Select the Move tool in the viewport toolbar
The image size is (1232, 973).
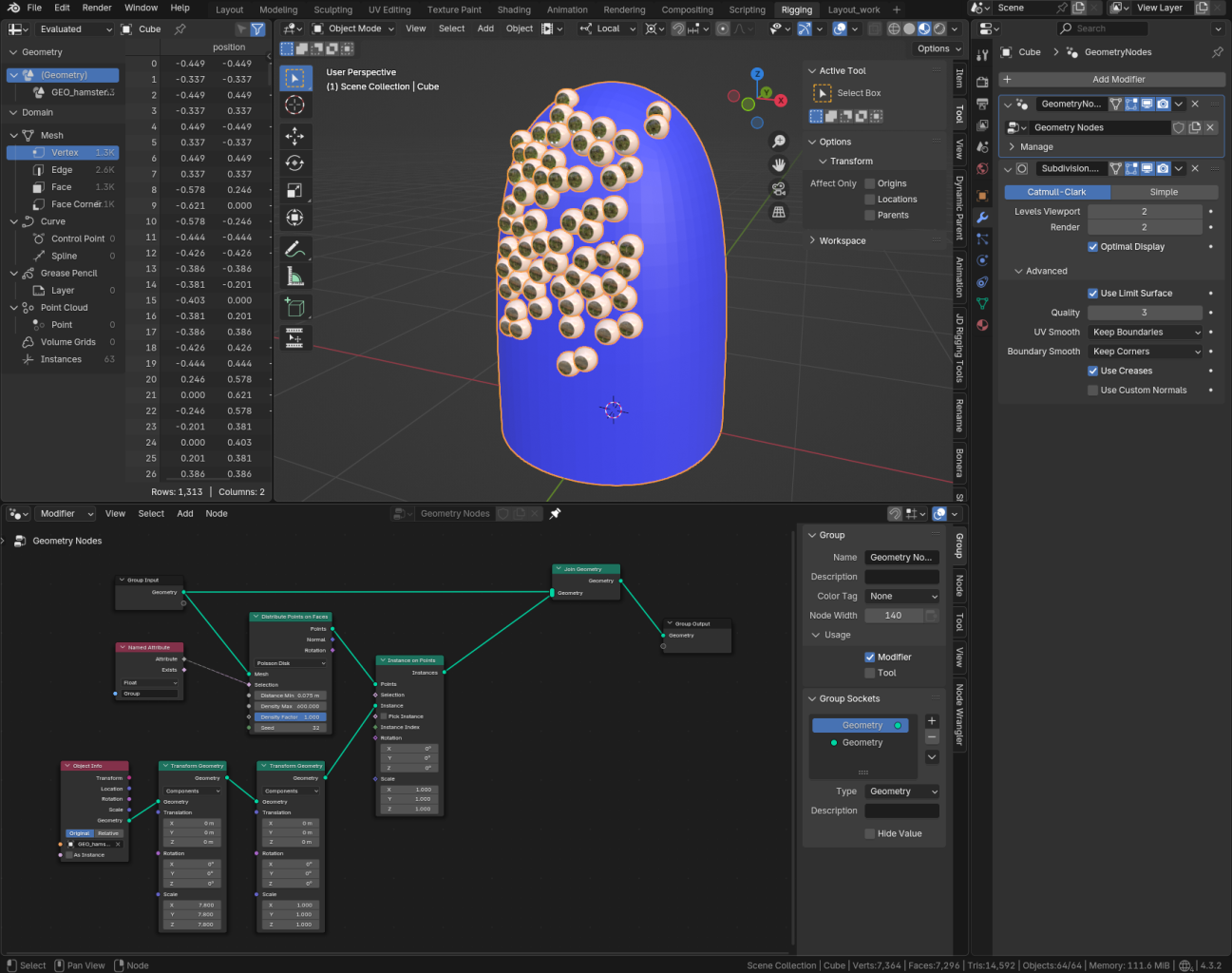[295, 136]
